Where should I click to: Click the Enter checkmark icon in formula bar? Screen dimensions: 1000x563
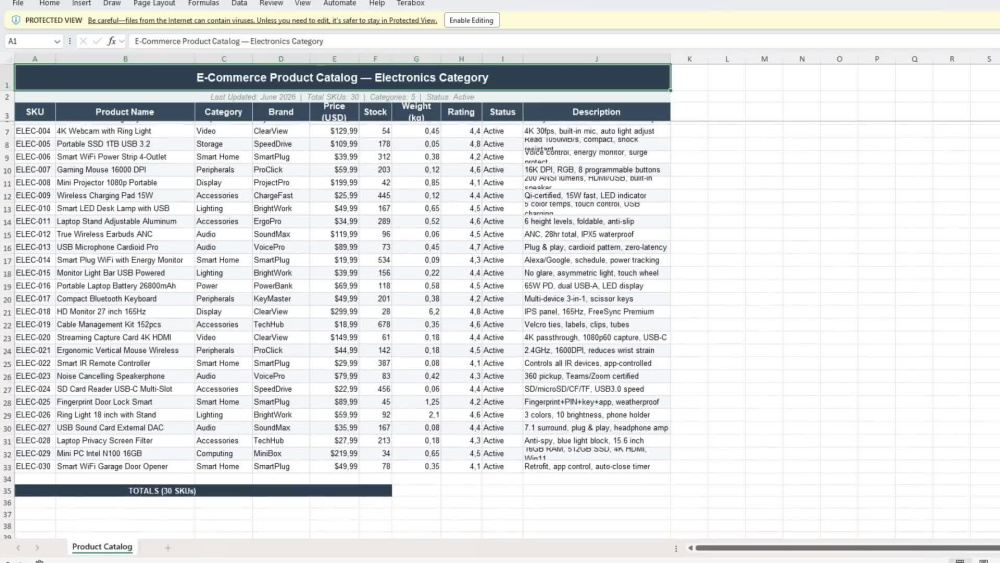[97, 41]
